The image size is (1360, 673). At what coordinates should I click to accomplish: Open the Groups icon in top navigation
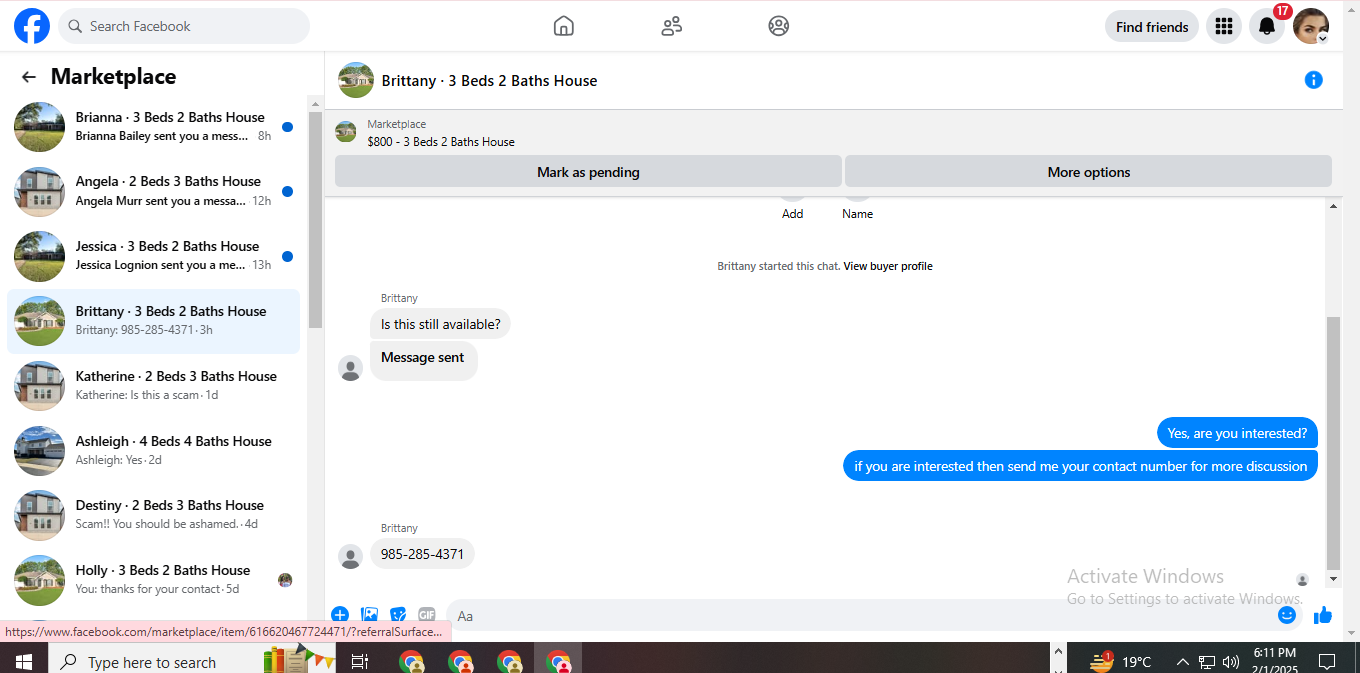tap(779, 26)
